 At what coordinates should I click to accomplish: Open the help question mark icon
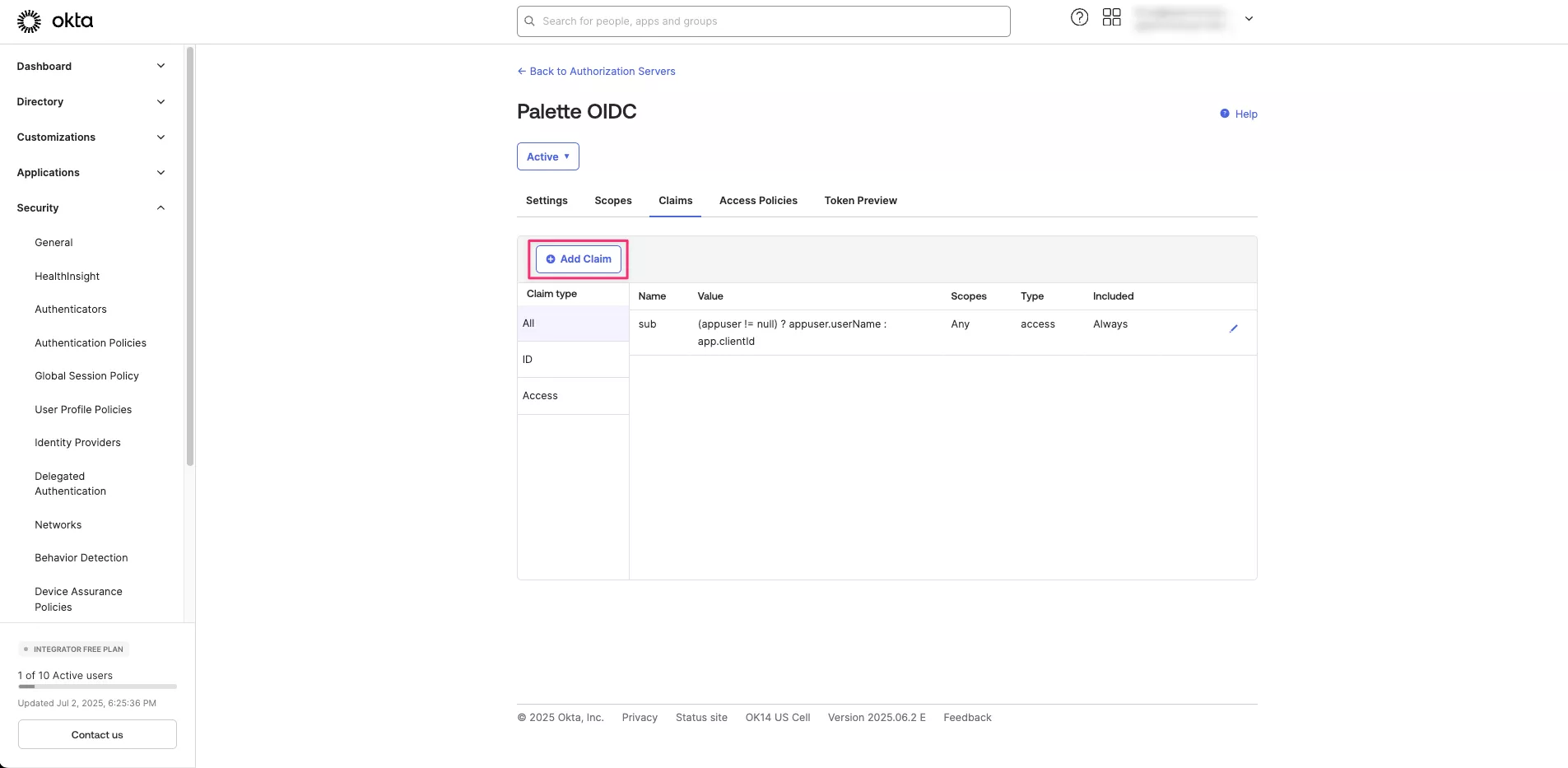coord(1079,17)
